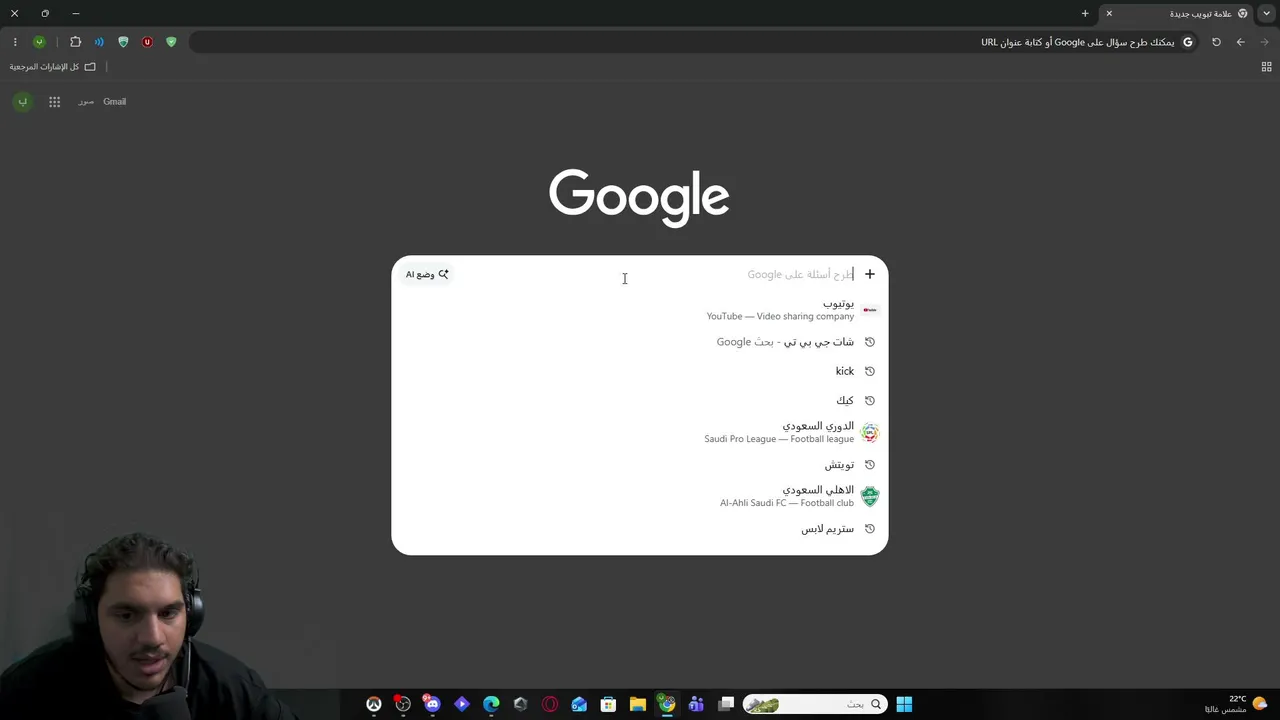This screenshot has height=720, width=1280.
Task: Open the Google account avatar on the page
Action: pyautogui.click(x=22, y=102)
